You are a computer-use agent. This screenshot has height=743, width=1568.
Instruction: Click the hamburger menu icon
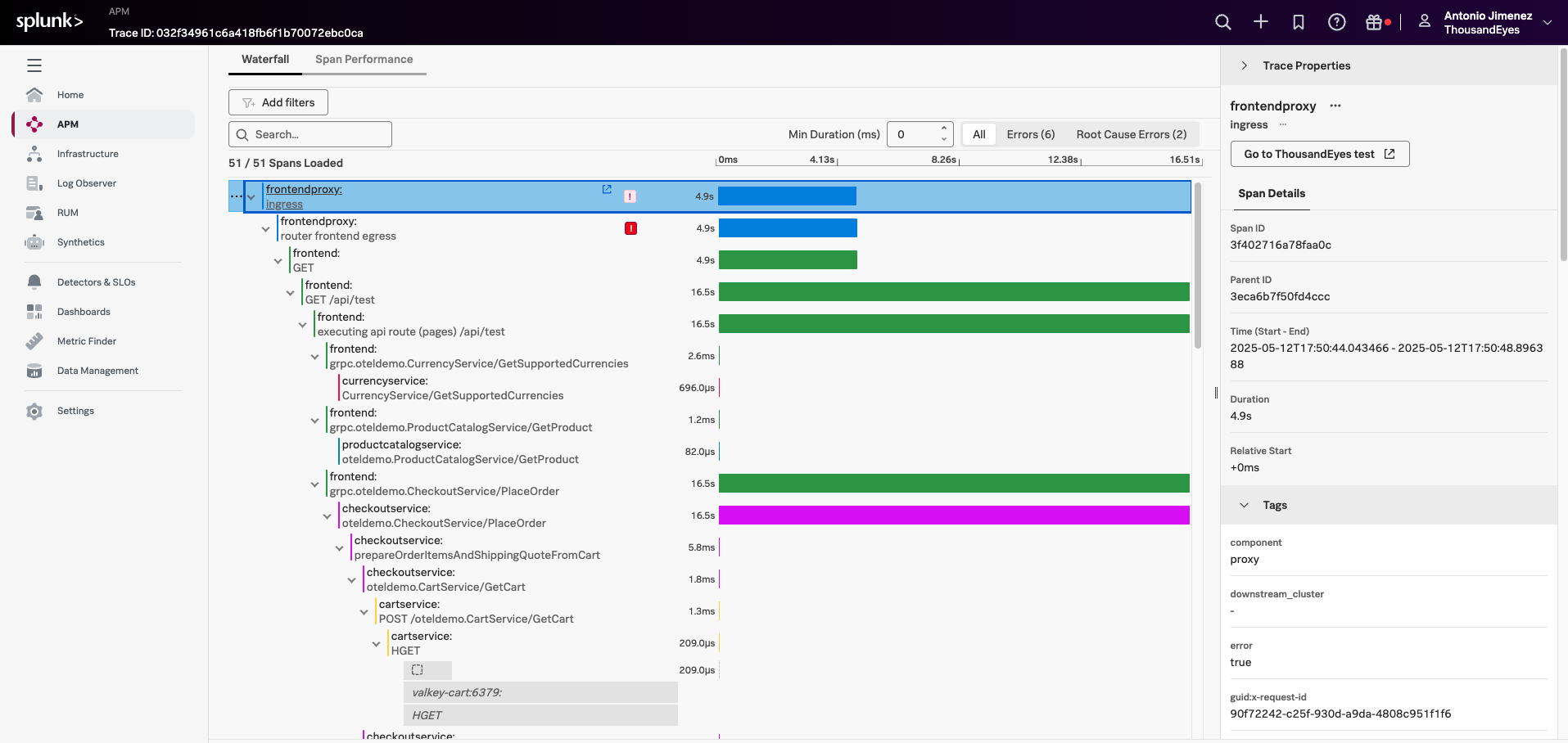click(34, 65)
